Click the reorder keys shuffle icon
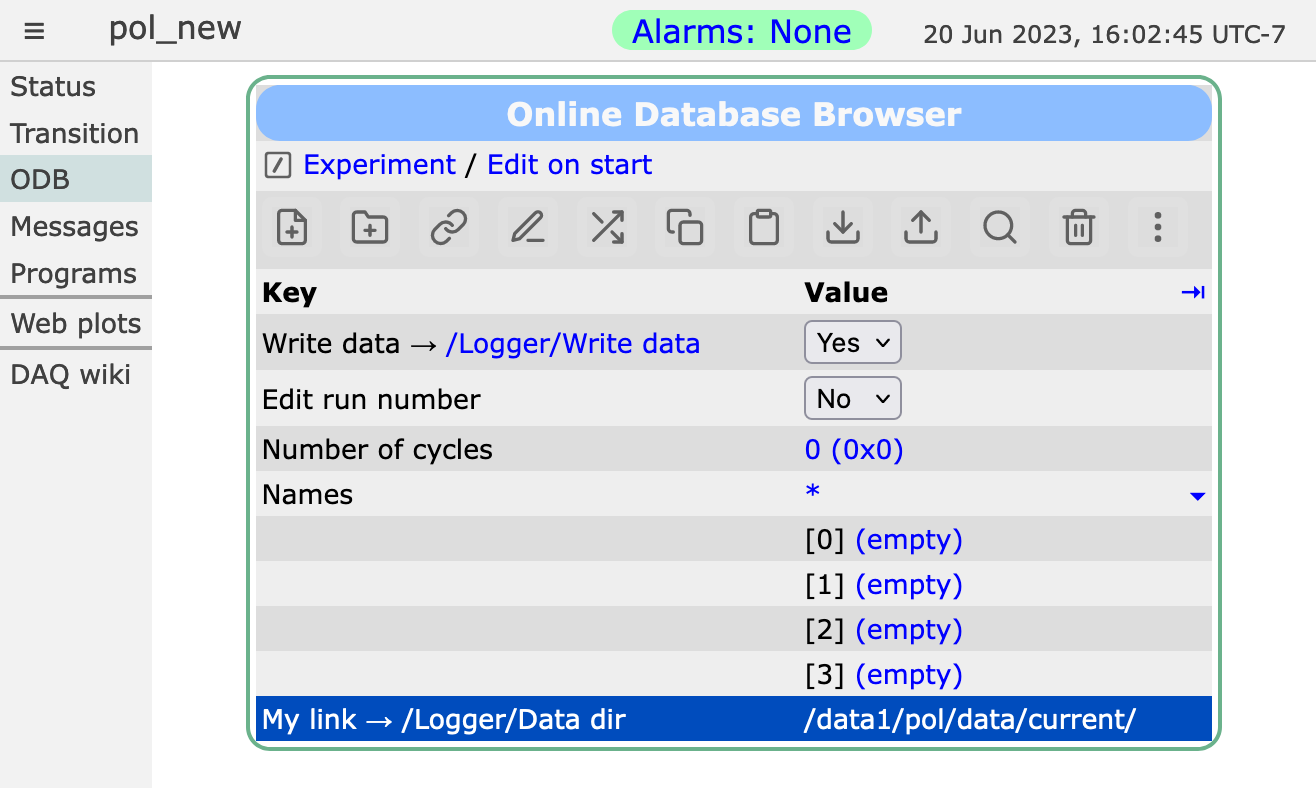This screenshot has width=1316, height=788. [607, 228]
